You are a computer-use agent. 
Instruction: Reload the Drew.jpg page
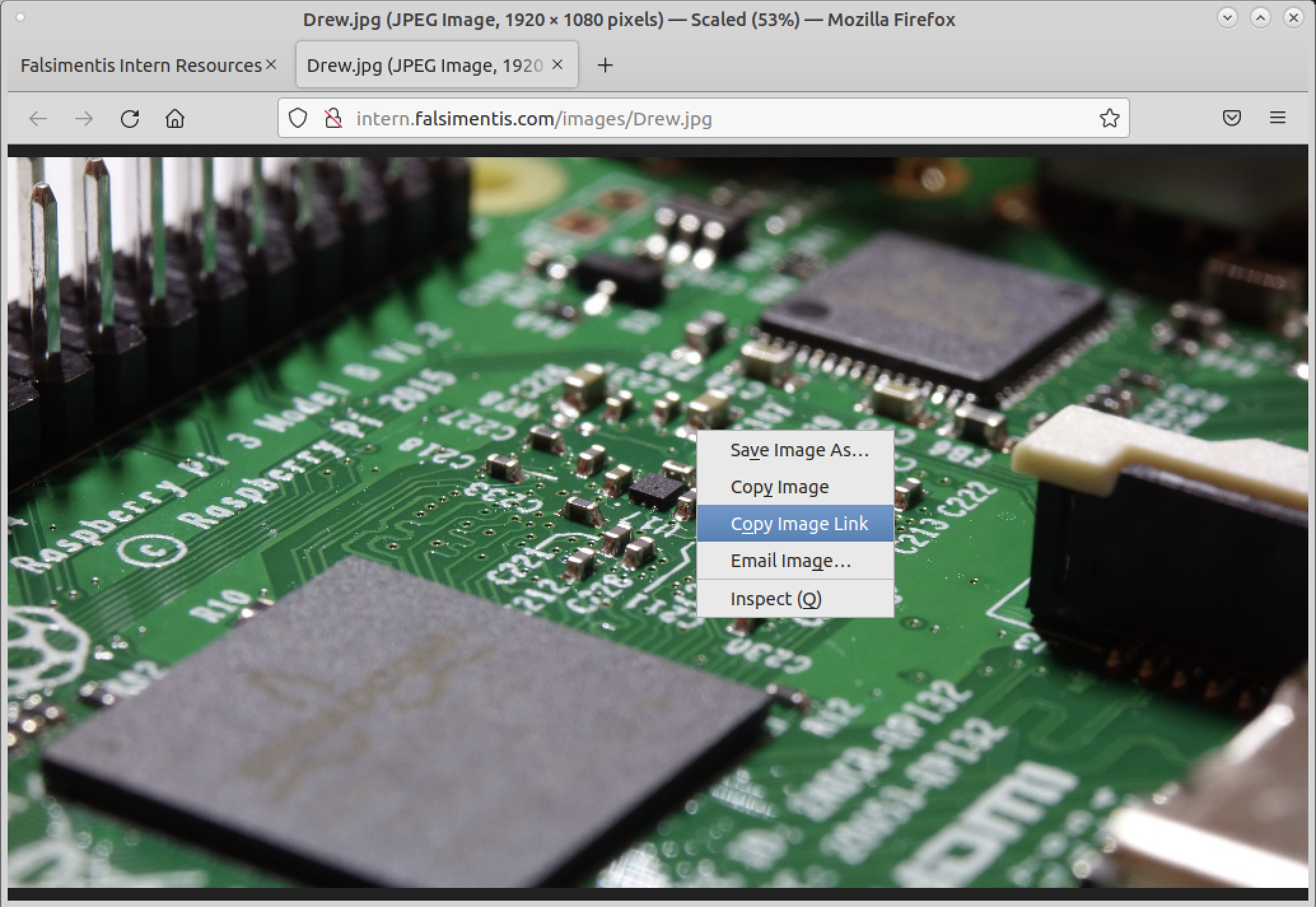click(130, 118)
